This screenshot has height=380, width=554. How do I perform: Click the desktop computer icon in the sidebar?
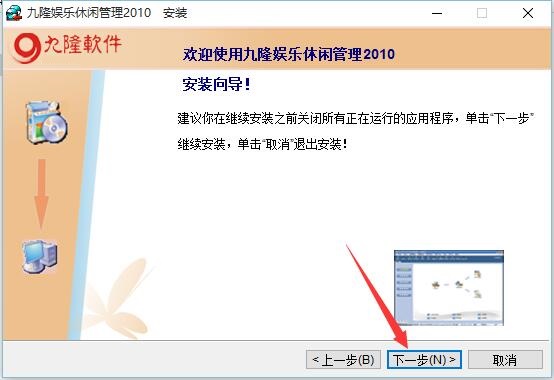pyautogui.click(x=40, y=257)
